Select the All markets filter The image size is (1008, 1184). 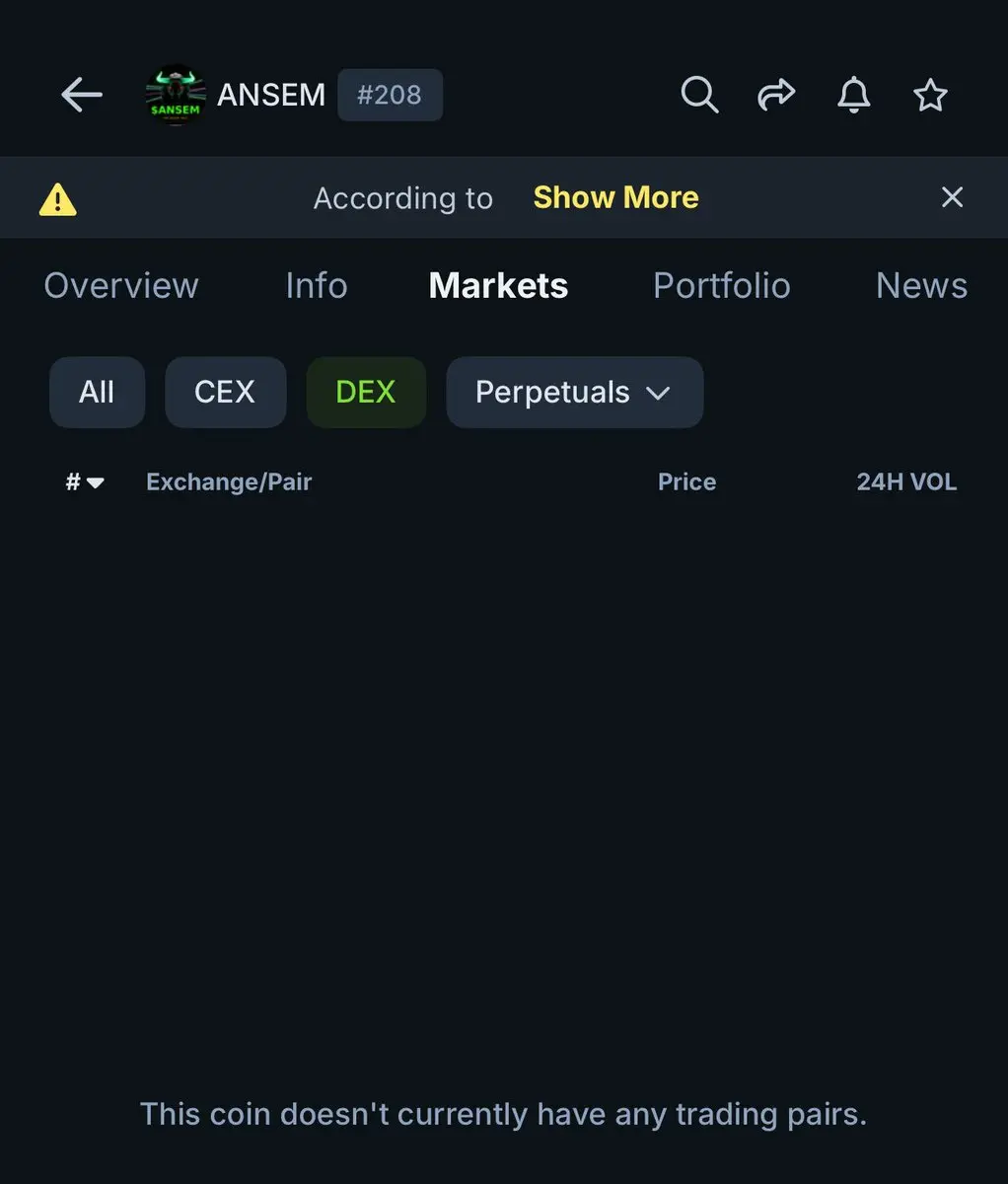tap(97, 392)
